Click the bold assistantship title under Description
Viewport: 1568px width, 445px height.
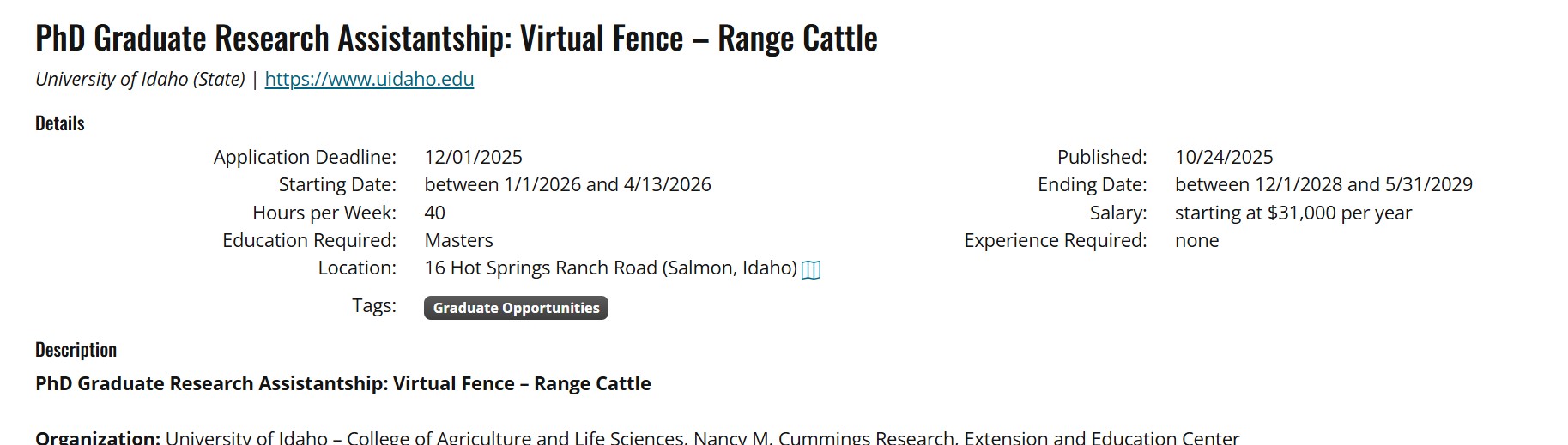coord(342,383)
